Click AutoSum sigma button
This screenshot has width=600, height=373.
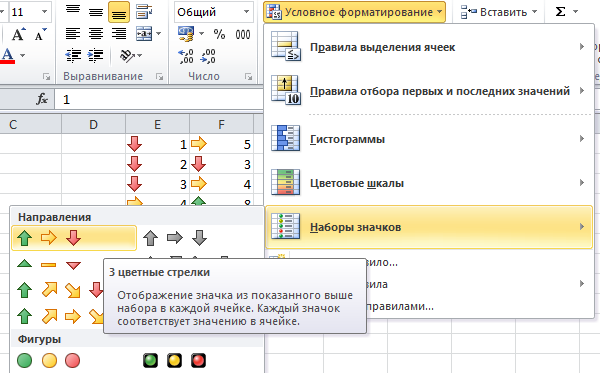pos(560,12)
